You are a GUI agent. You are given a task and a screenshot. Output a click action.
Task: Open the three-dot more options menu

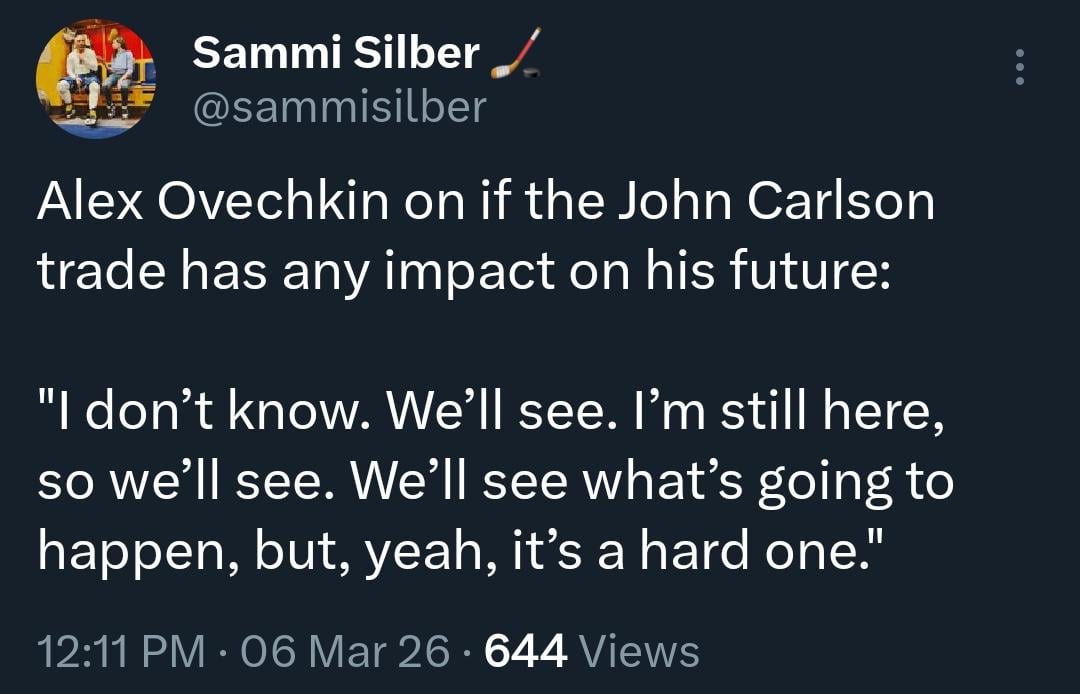[x=1019, y=68]
